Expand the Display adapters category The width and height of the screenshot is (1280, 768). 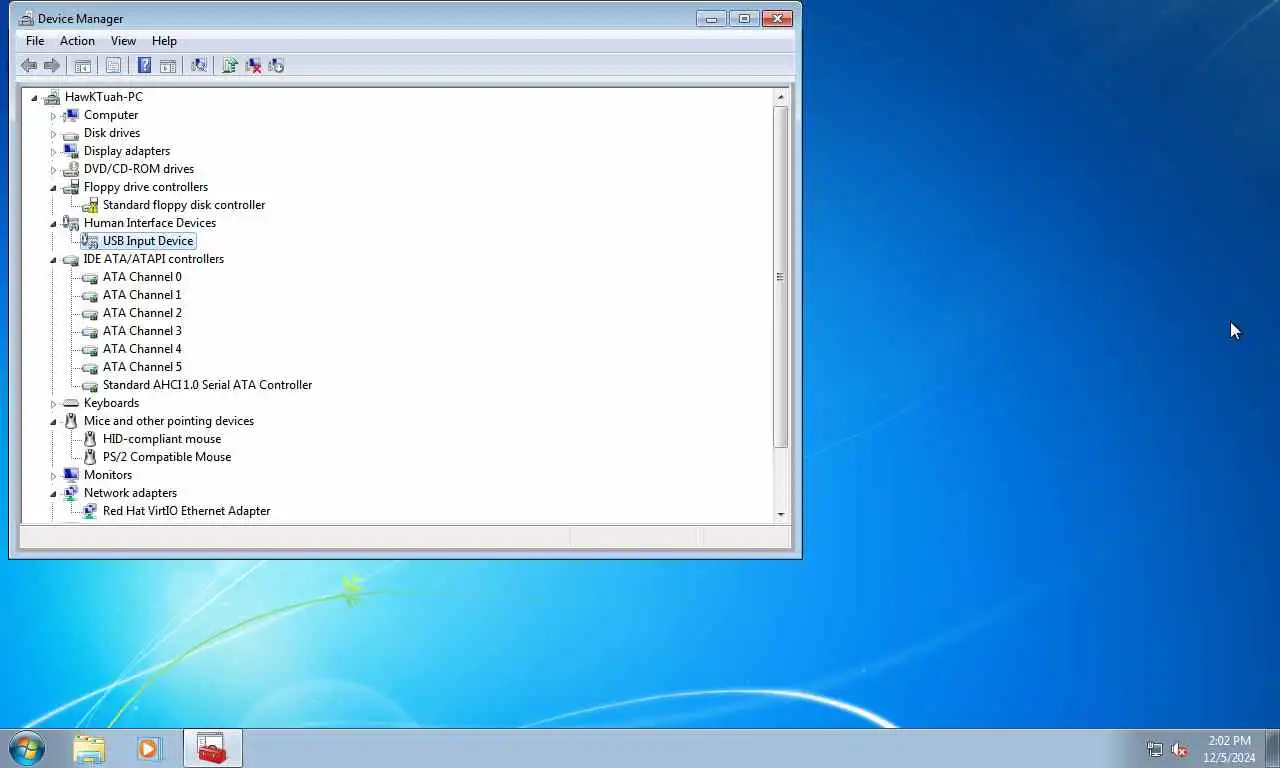click(x=54, y=152)
